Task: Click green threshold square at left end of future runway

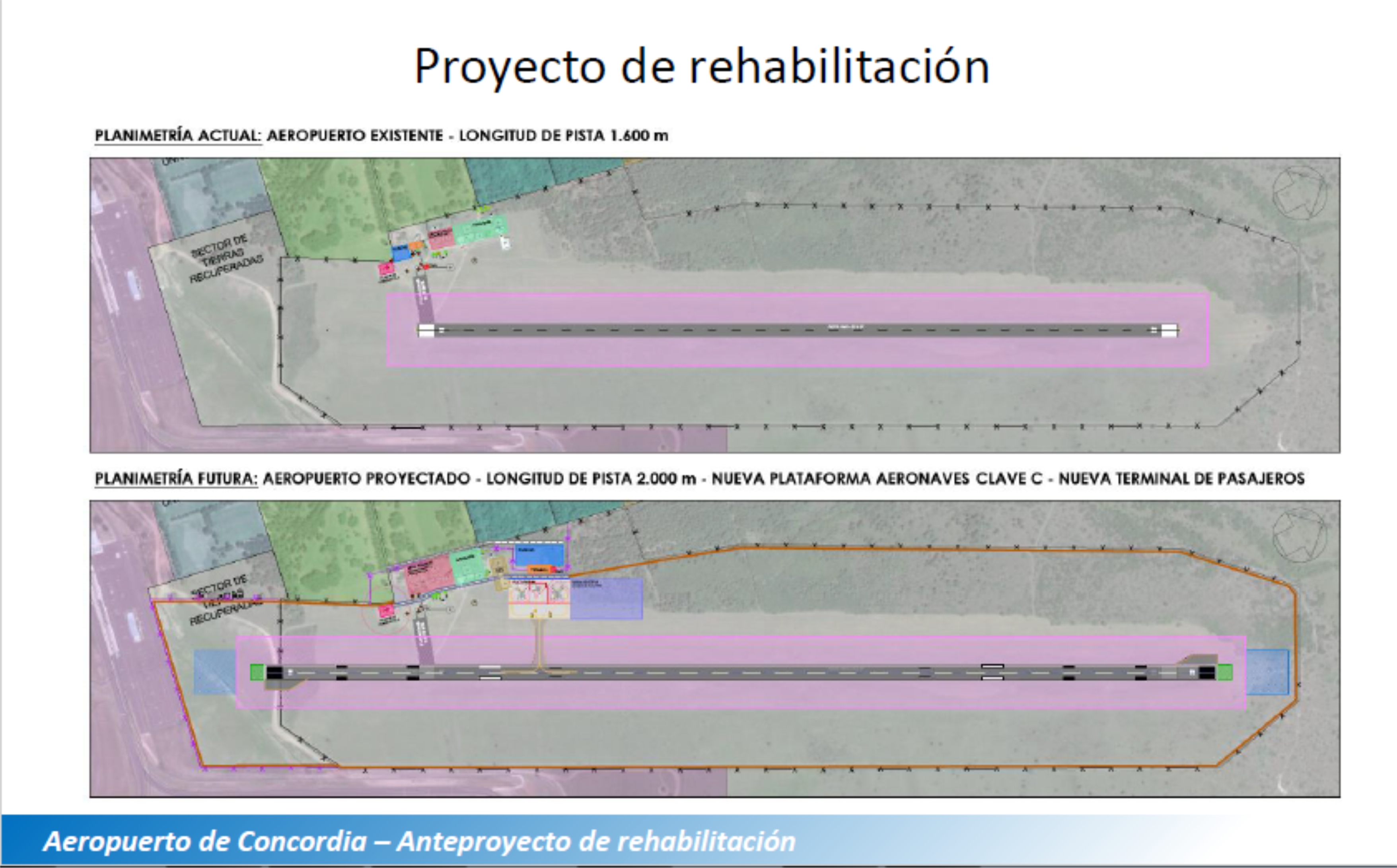Action: [x=257, y=672]
